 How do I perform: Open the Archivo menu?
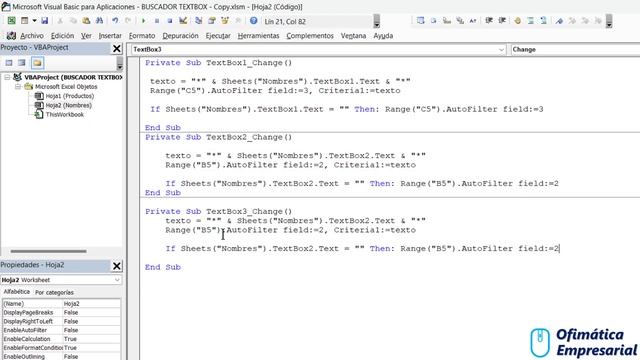click(x=31, y=36)
